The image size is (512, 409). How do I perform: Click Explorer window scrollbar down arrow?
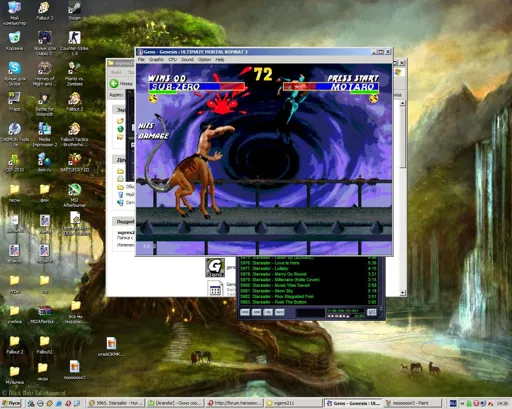[403, 293]
